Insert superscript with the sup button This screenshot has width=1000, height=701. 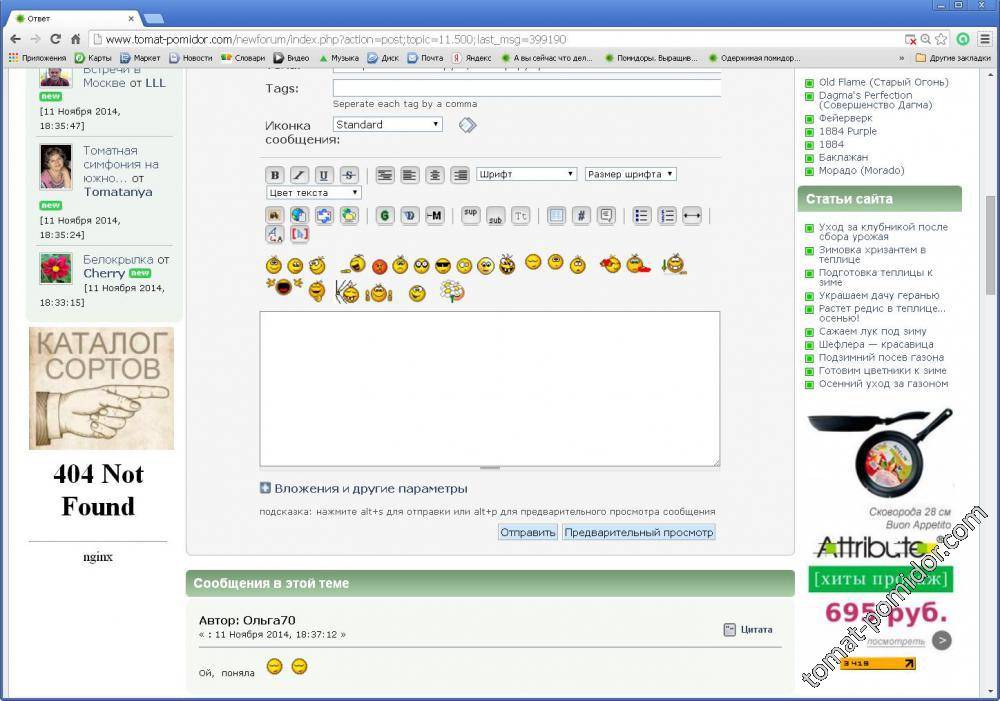[x=470, y=215]
